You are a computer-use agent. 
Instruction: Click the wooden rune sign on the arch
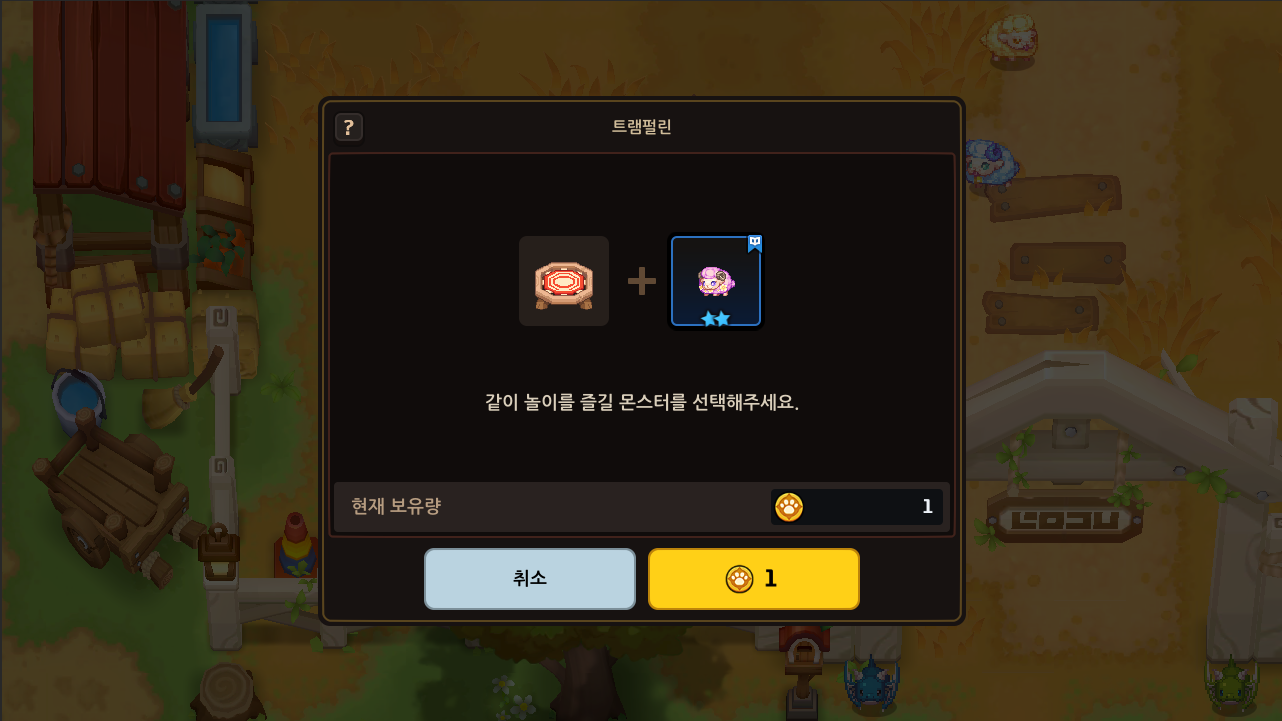click(x=1064, y=519)
